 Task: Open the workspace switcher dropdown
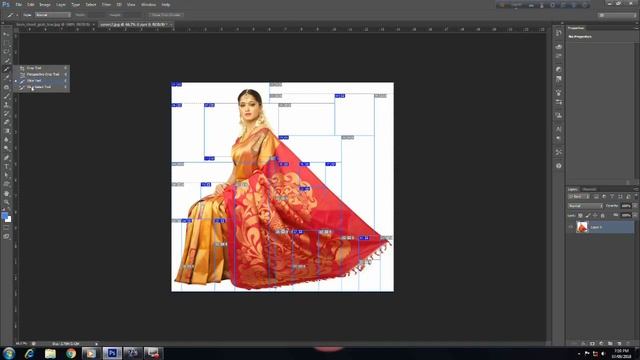[617, 15]
